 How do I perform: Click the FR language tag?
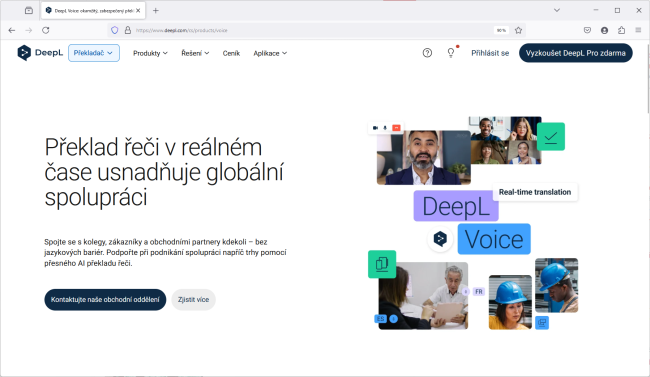tap(479, 292)
